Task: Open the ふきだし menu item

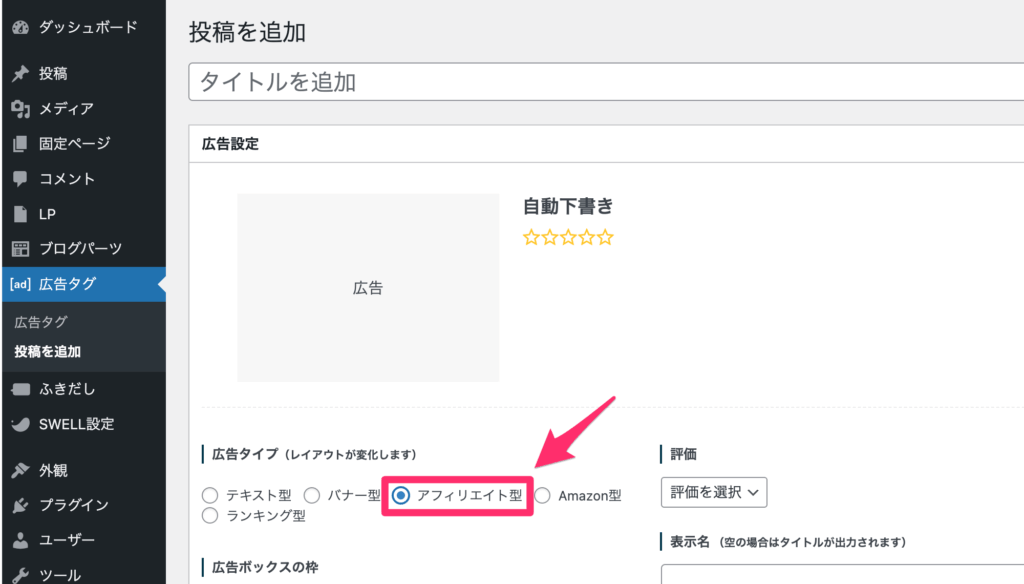Action: (66, 388)
